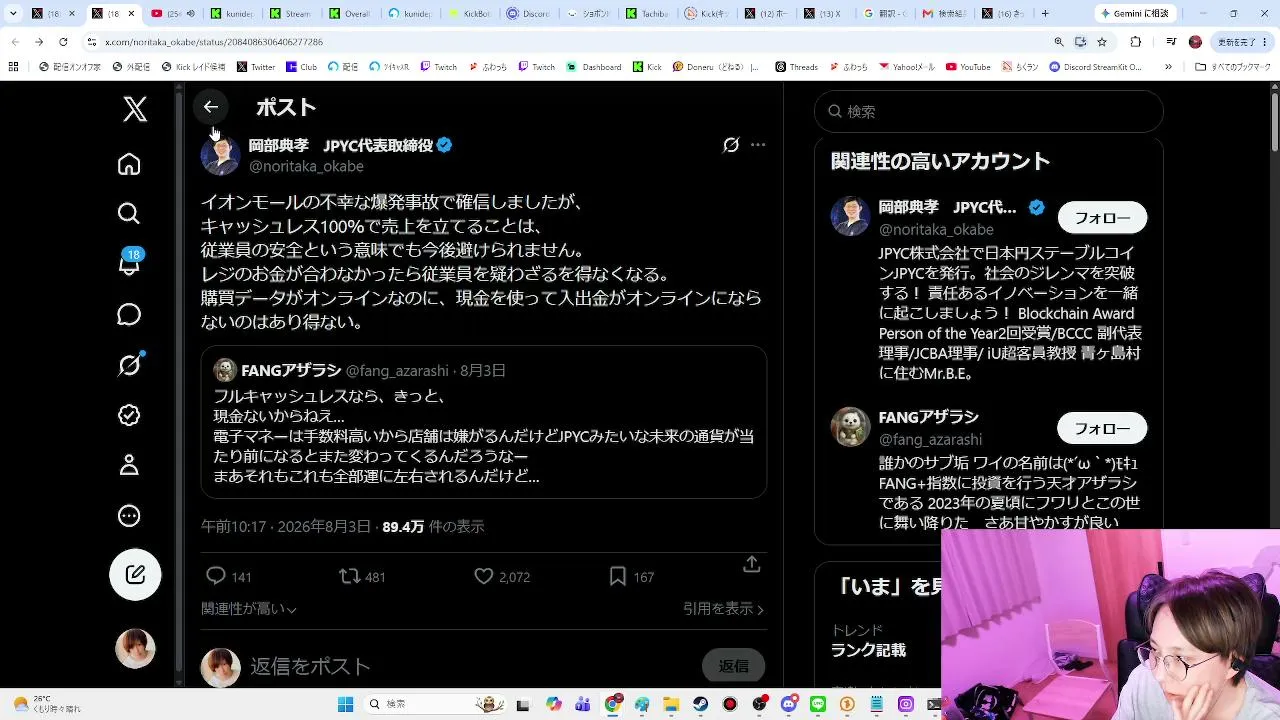Click the 検索 search box on X
This screenshot has height=720, width=1280.
point(989,111)
